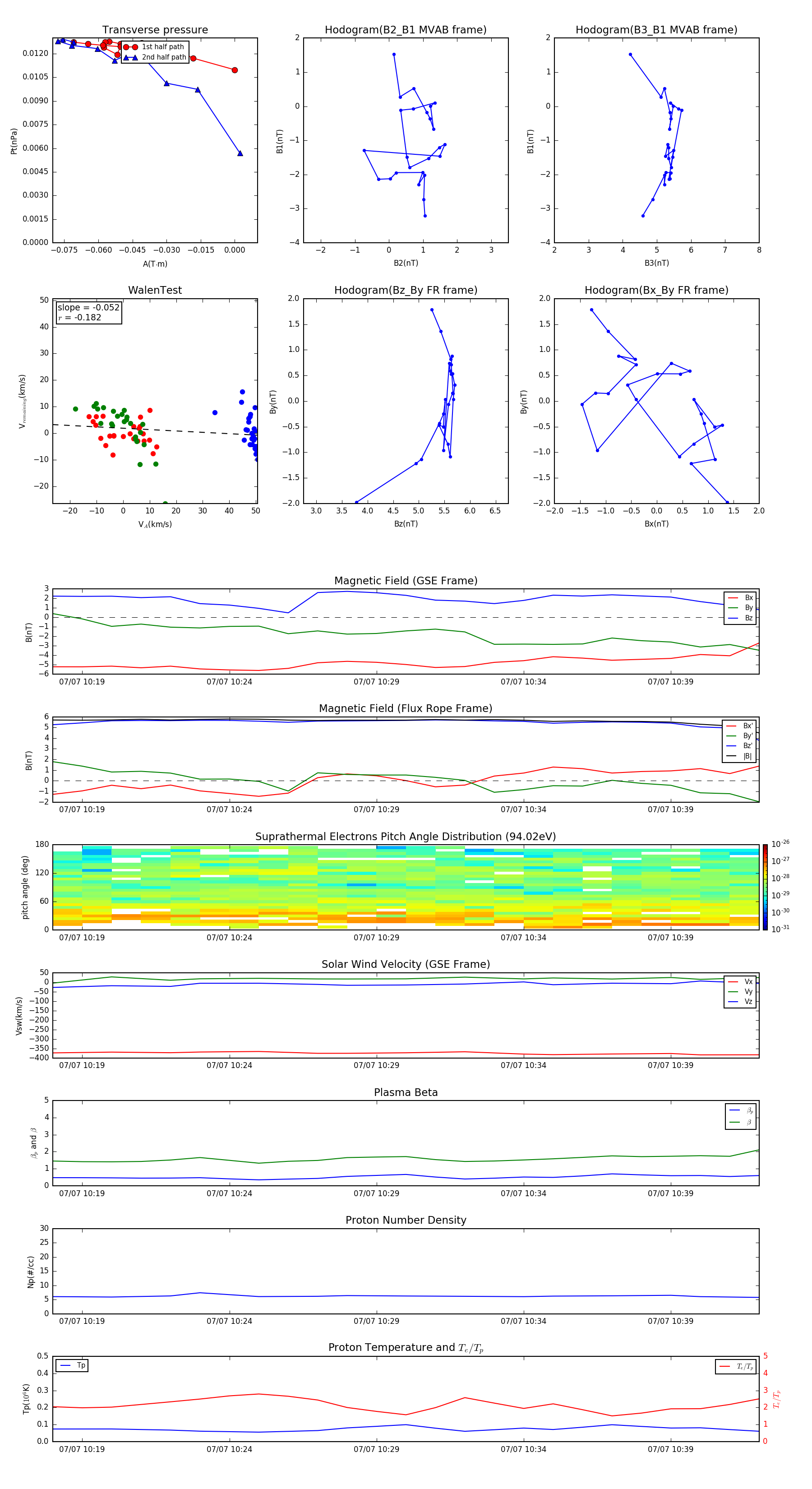Viewport: 812px width, 1489px height.
Task: Click the 'Solar Wind Velocity (GSE Frame)' title
Action: click(406, 964)
